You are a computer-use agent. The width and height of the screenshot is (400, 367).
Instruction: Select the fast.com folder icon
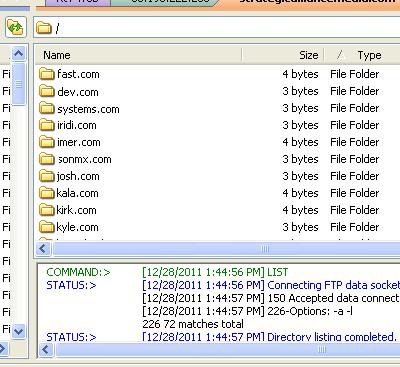47,74
